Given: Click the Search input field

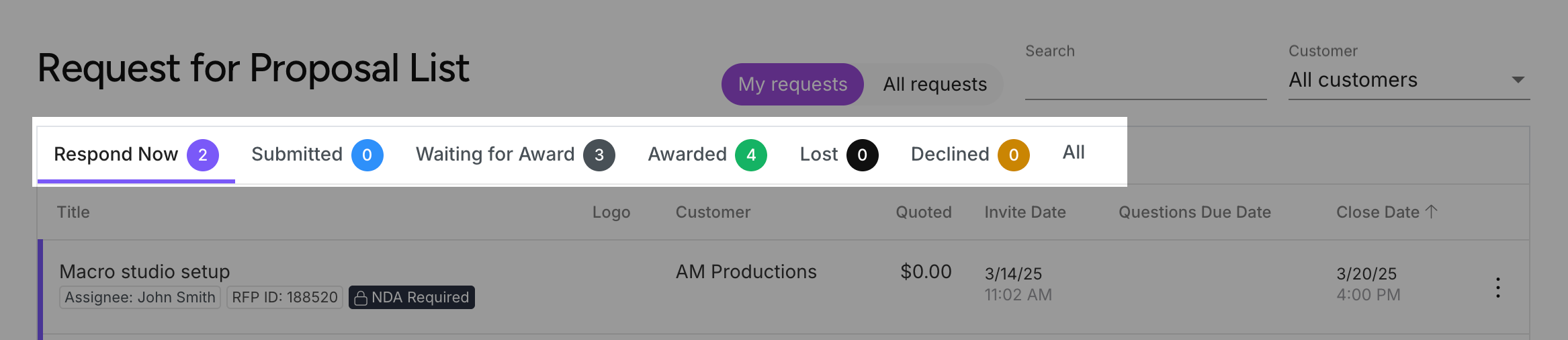Looking at the screenshot, I should coord(1146,82).
